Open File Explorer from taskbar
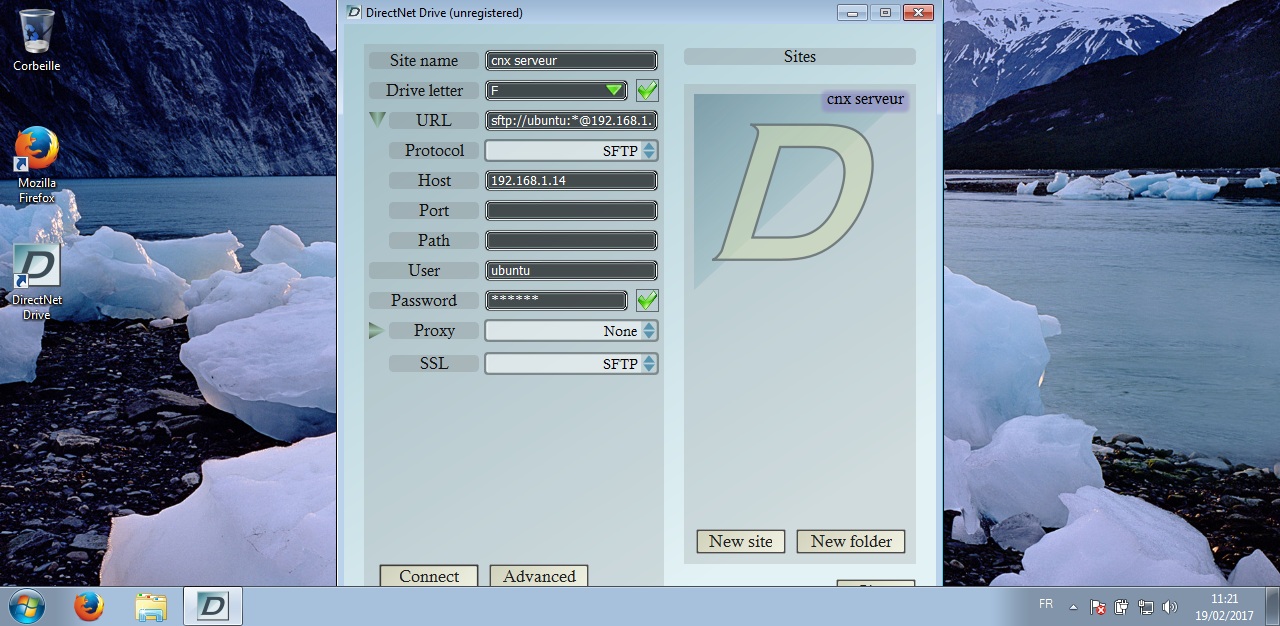The height and width of the screenshot is (626, 1280). point(151,606)
